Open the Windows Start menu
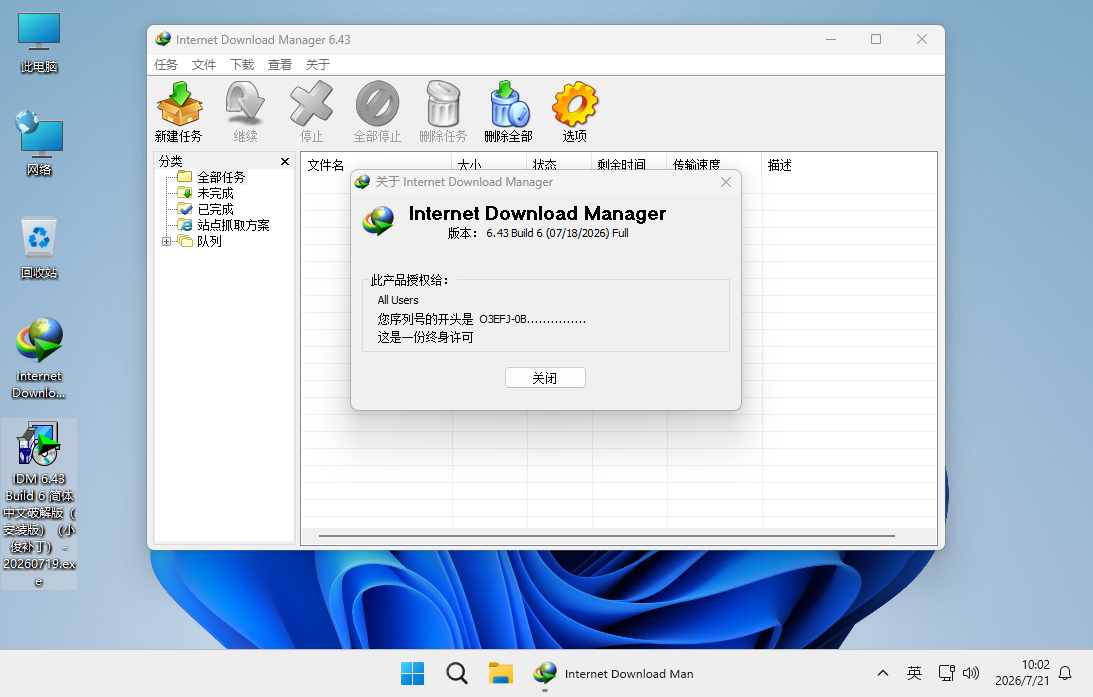 click(413, 673)
